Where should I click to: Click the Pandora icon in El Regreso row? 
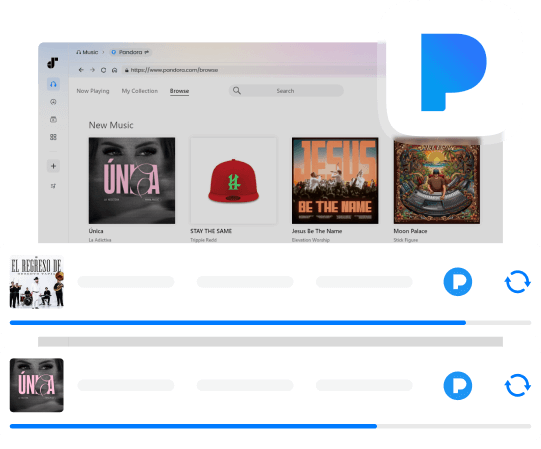point(458,282)
